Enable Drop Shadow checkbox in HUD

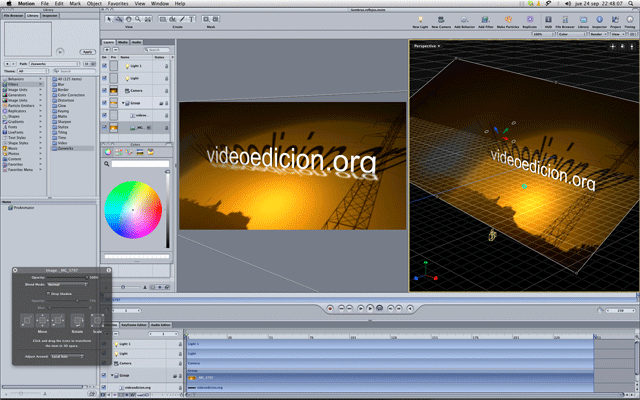point(48,294)
